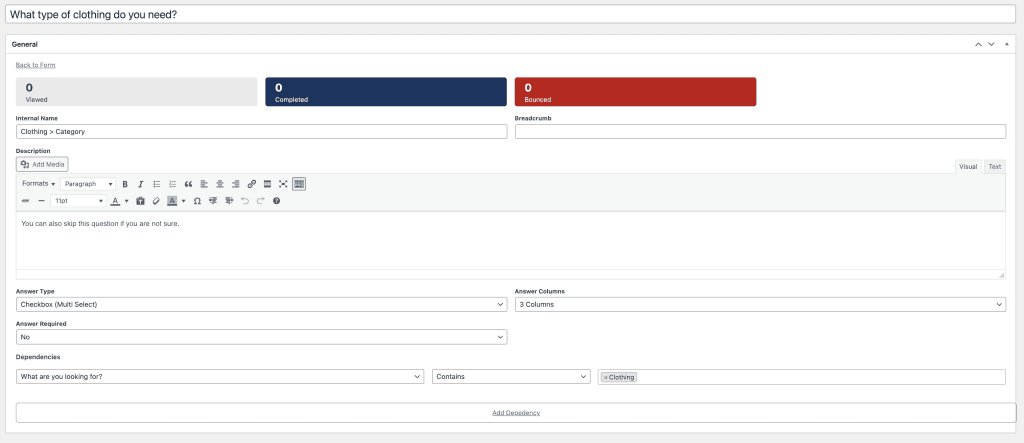Screen dimensions: 1024x443
Task: Click the General panel heading
Action: coord(25,44)
